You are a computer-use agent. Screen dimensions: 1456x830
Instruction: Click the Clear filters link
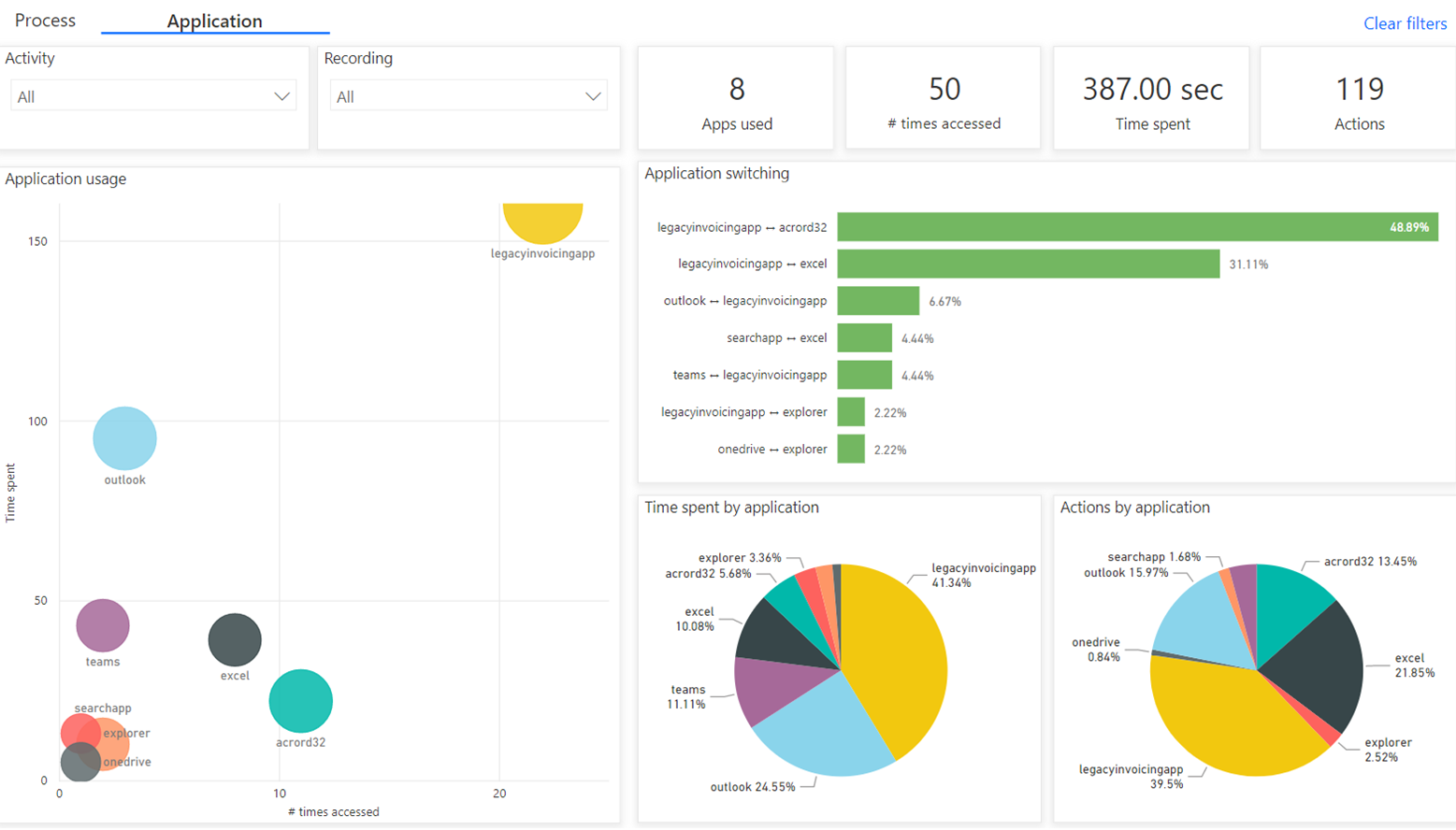click(x=1404, y=23)
